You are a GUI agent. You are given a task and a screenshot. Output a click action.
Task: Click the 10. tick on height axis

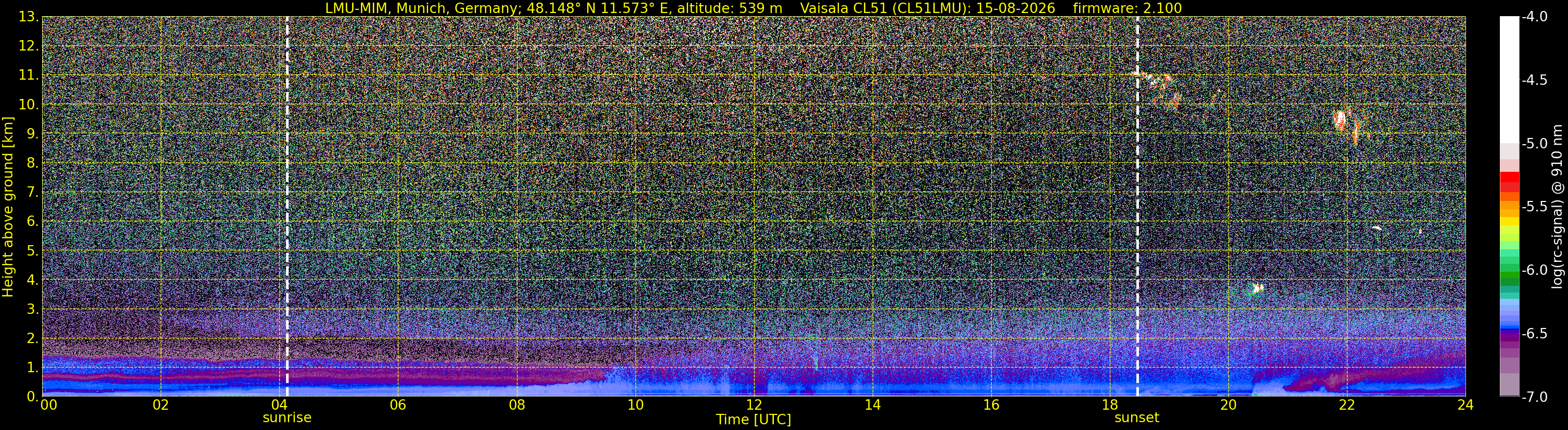click(29, 105)
